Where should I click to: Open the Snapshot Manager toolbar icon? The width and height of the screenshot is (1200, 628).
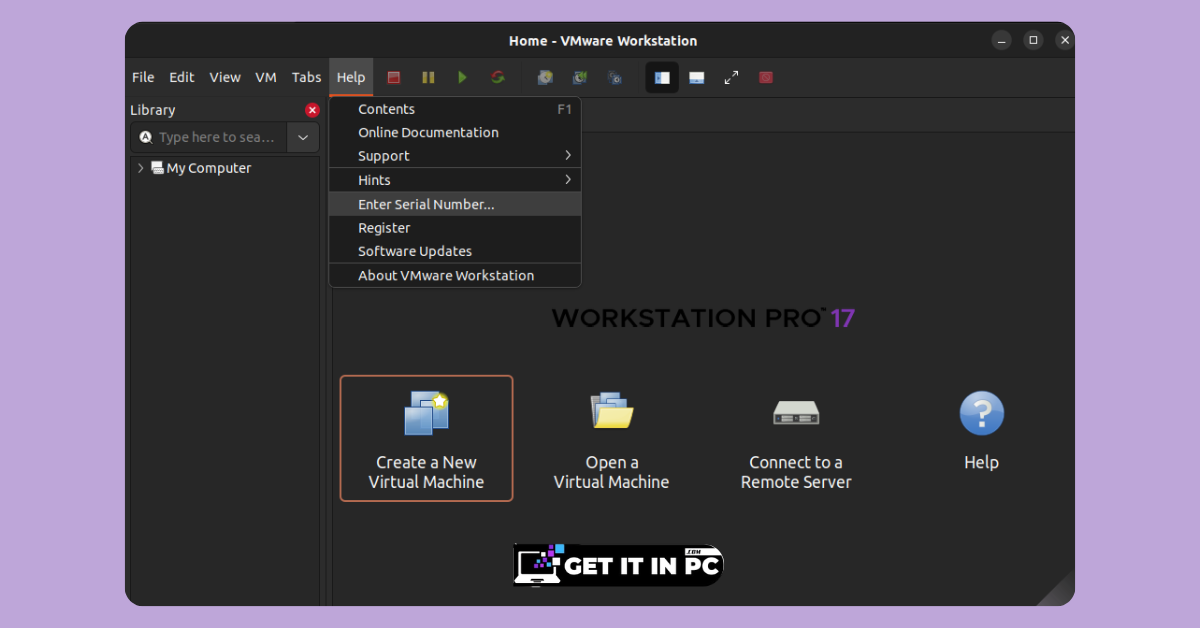point(615,77)
